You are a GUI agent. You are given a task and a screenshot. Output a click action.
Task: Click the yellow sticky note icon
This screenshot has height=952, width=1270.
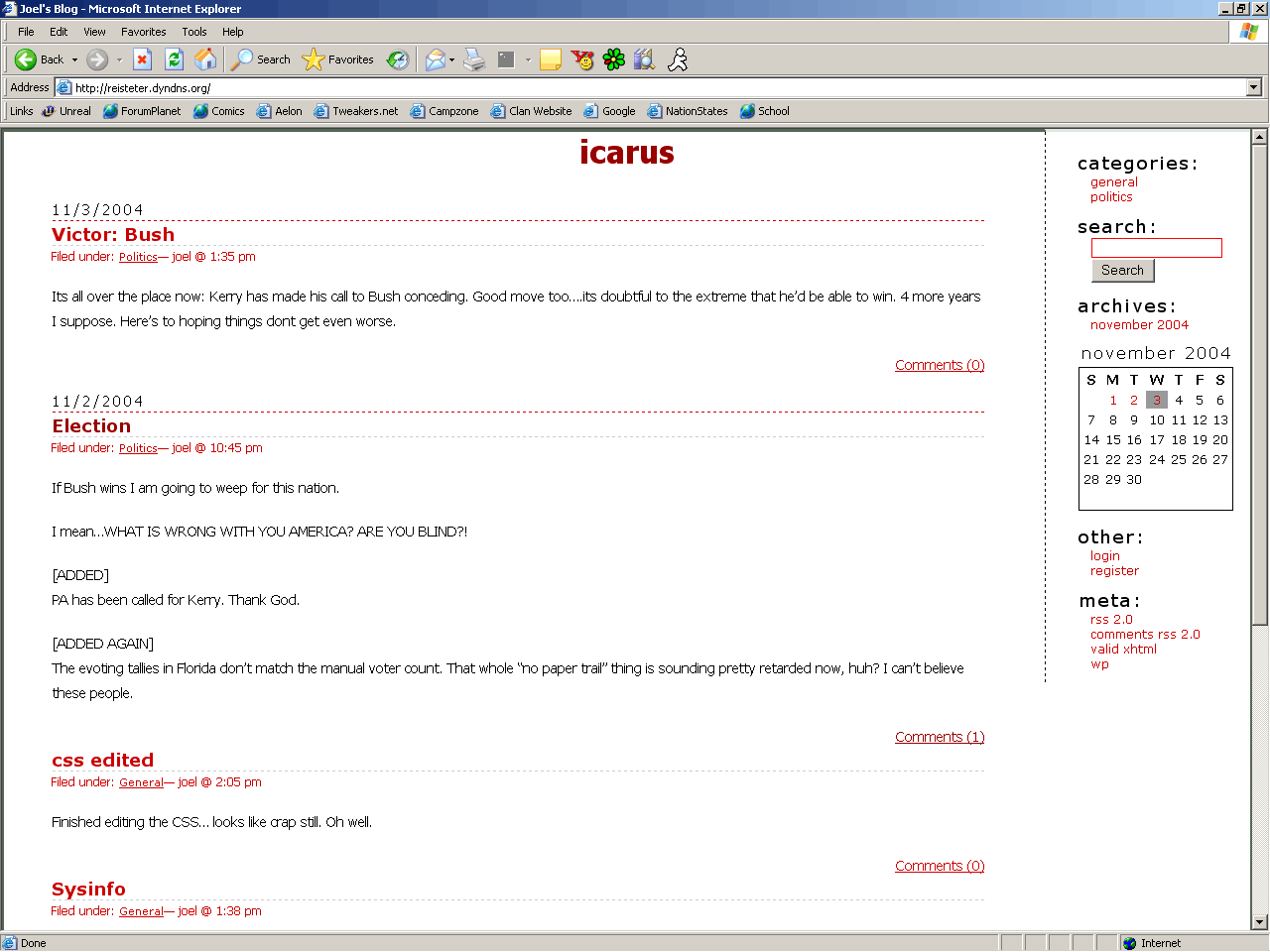[x=551, y=59]
